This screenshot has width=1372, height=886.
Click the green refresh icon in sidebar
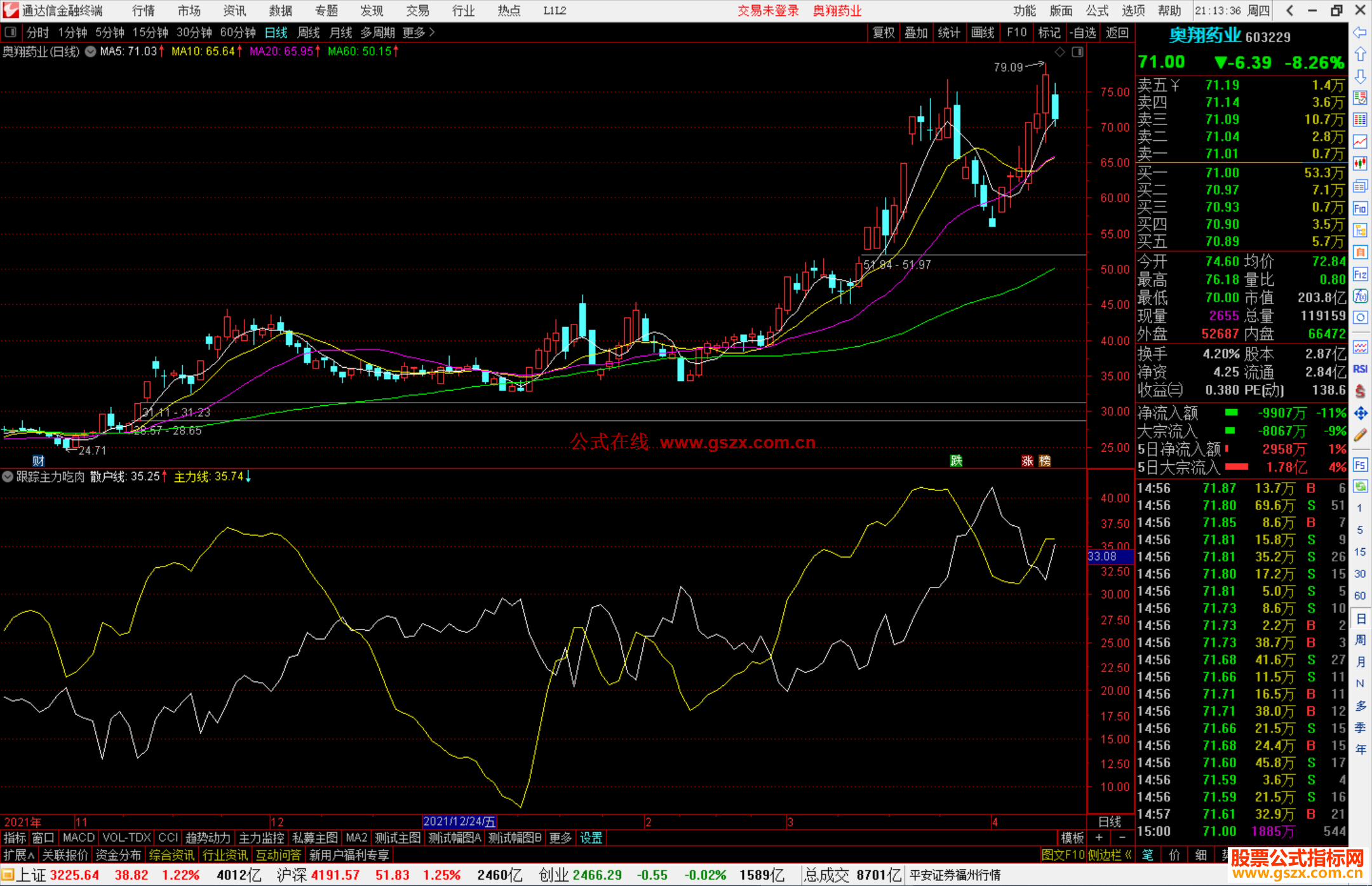pos(1360,487)
